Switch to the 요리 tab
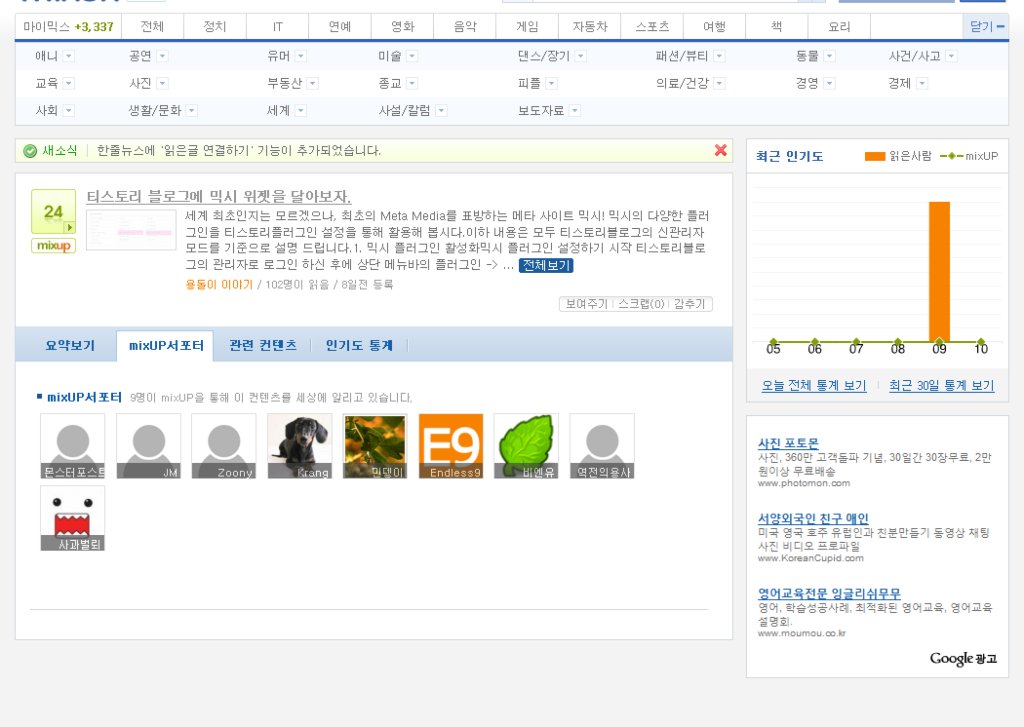 coord(839,27)
